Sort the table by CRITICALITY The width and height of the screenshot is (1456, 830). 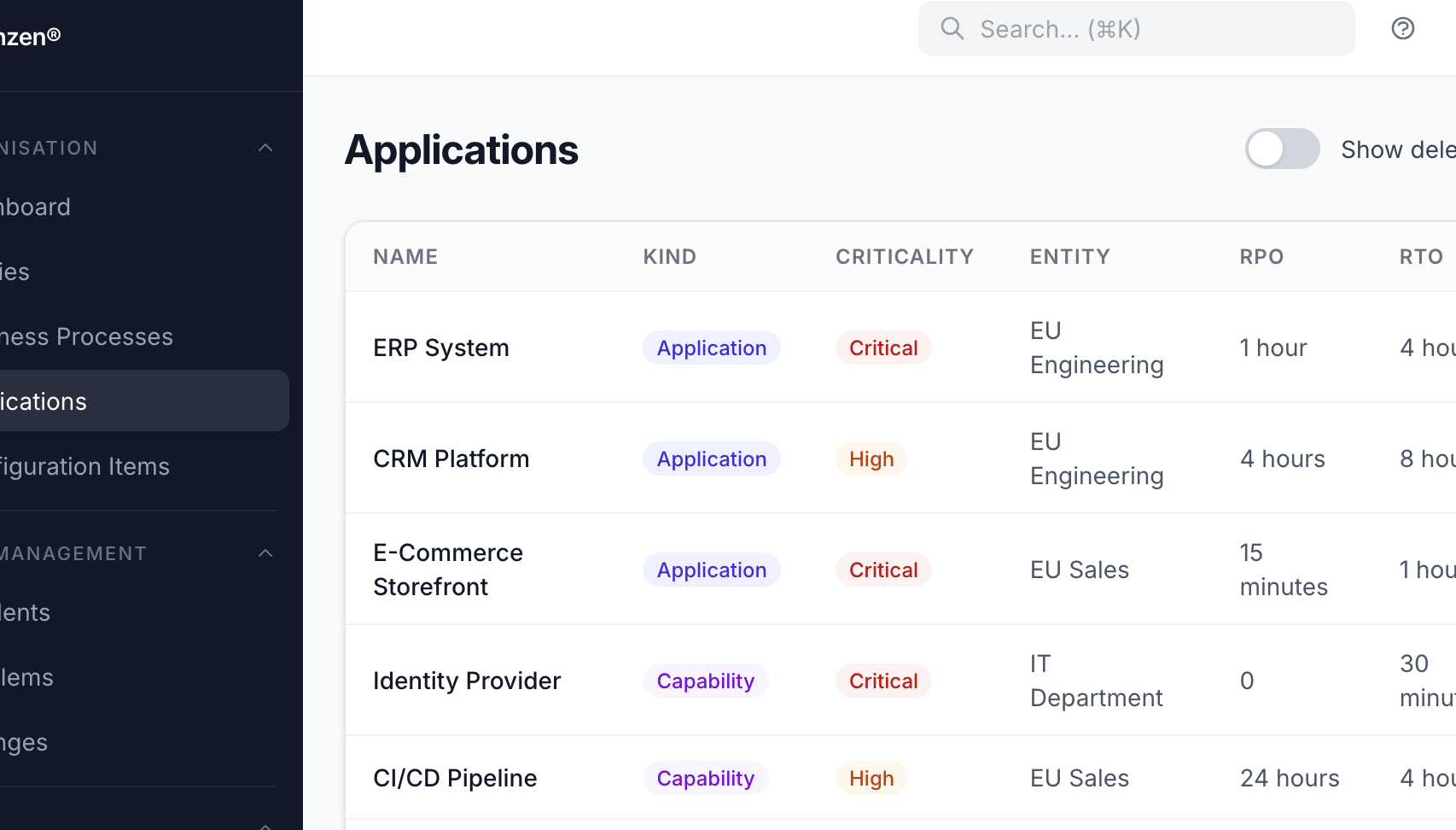(905, 256)
